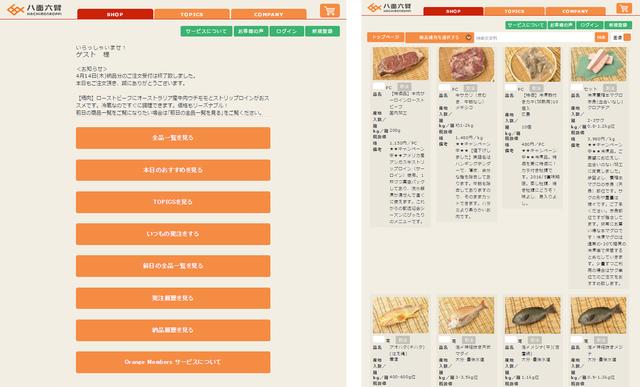Open the strip loin steak product photo
The height and width of the screenshot is (387, 640).
[400, 64]
